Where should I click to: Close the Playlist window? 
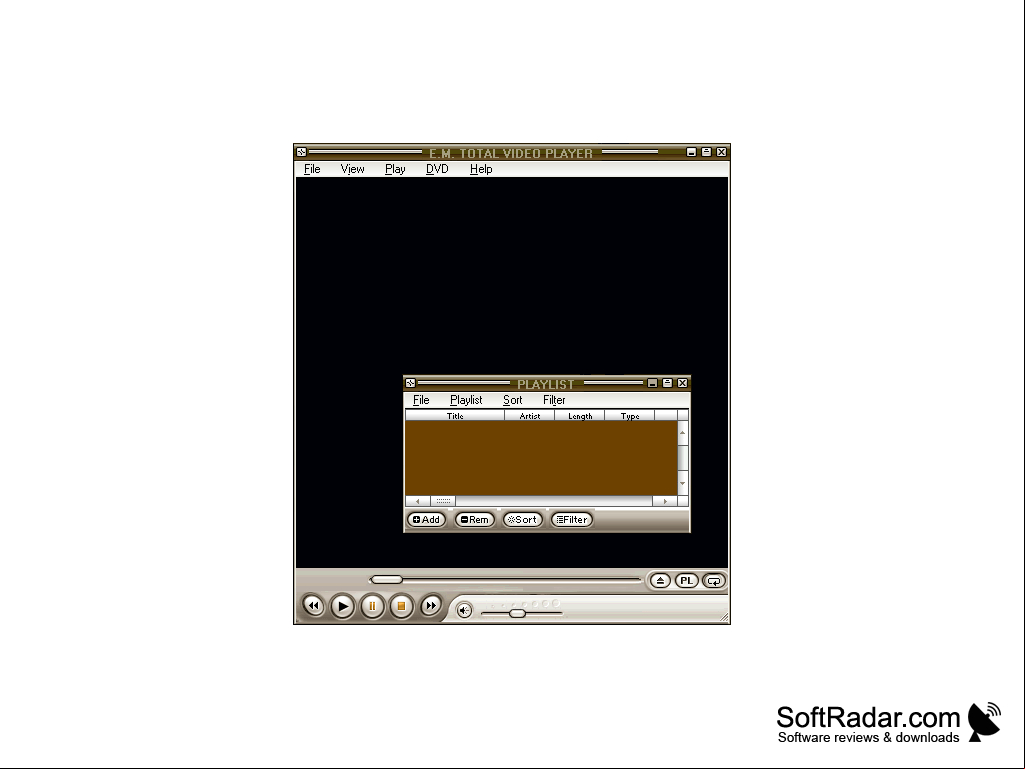click(682, 383)
